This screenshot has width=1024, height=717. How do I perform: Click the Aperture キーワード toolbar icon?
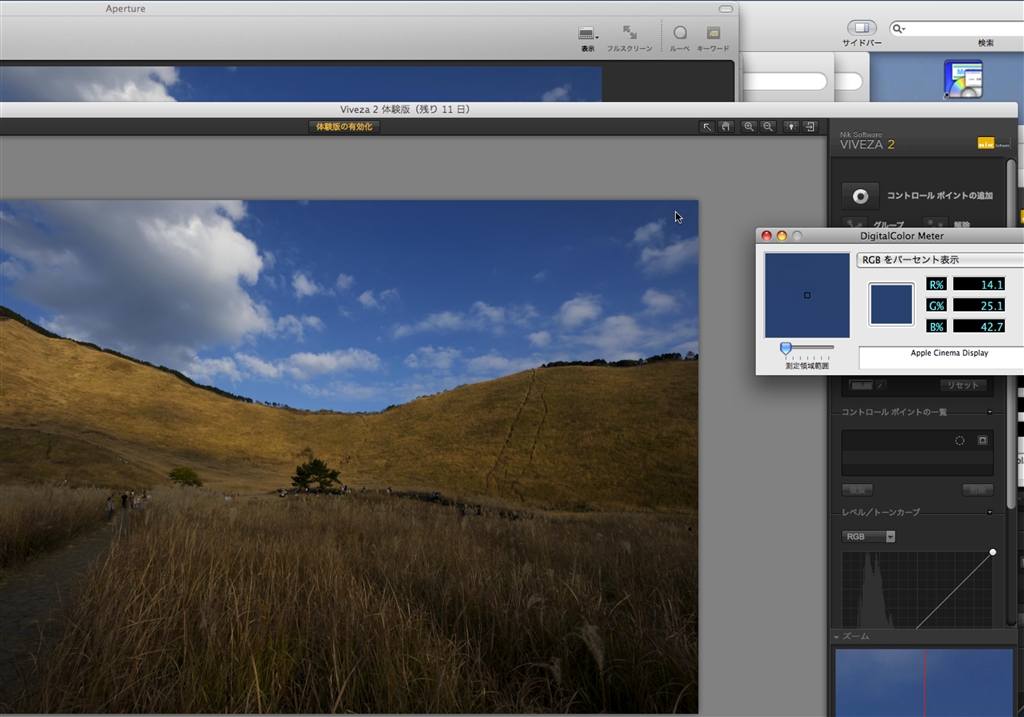pyautogui.click(x=713, y=33)
